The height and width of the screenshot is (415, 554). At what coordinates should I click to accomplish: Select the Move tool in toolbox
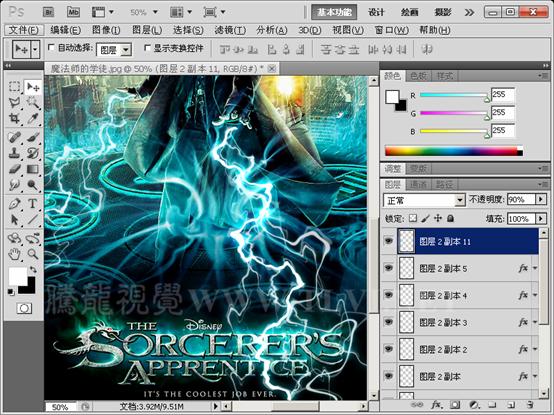coord(33,87)
